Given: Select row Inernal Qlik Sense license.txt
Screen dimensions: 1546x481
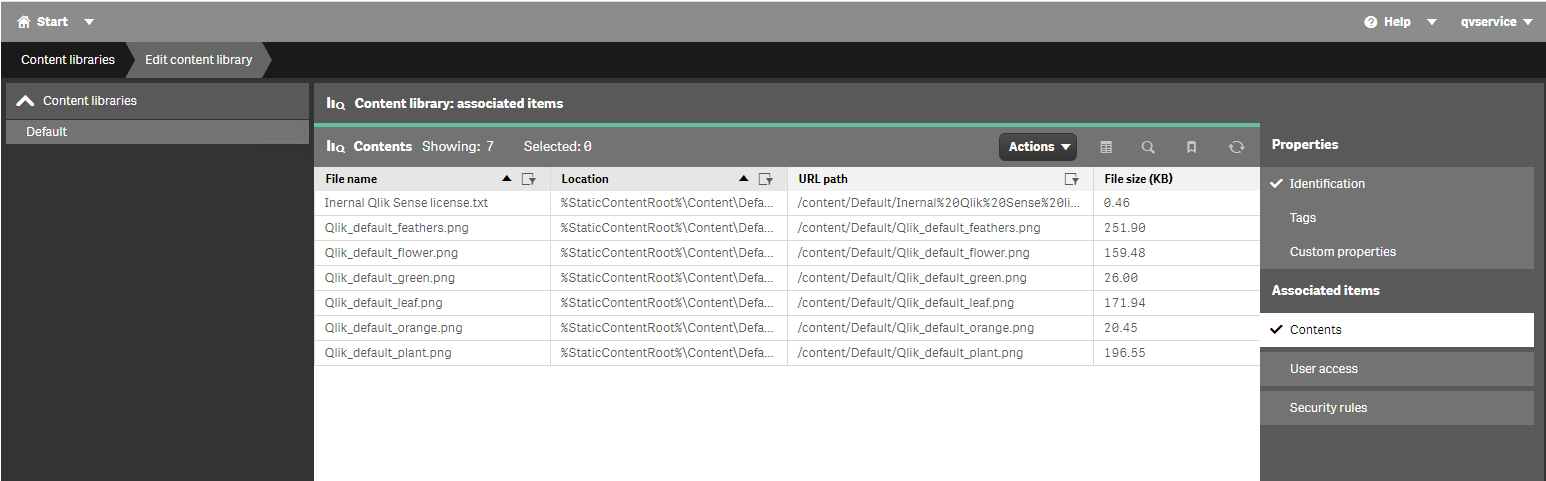Looking at the screenshot, I should [786, 203].
